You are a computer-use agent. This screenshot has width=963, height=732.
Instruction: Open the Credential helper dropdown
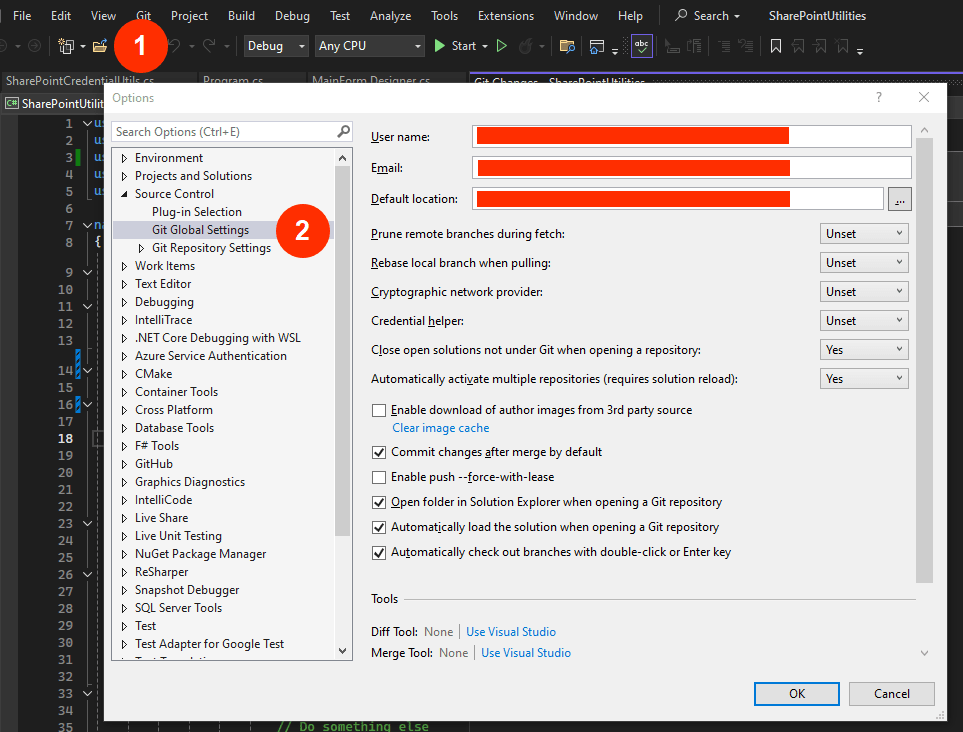(864, 321)
